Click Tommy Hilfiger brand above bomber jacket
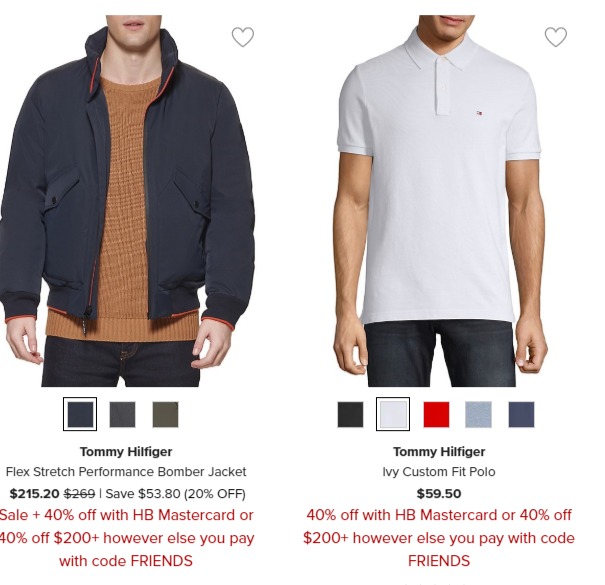This screenshot has height=585, width=605. point(126,451)
